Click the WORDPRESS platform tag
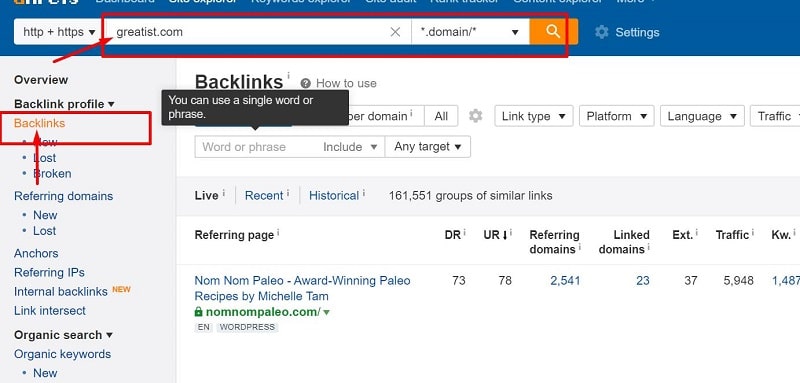 coord(247,327)
